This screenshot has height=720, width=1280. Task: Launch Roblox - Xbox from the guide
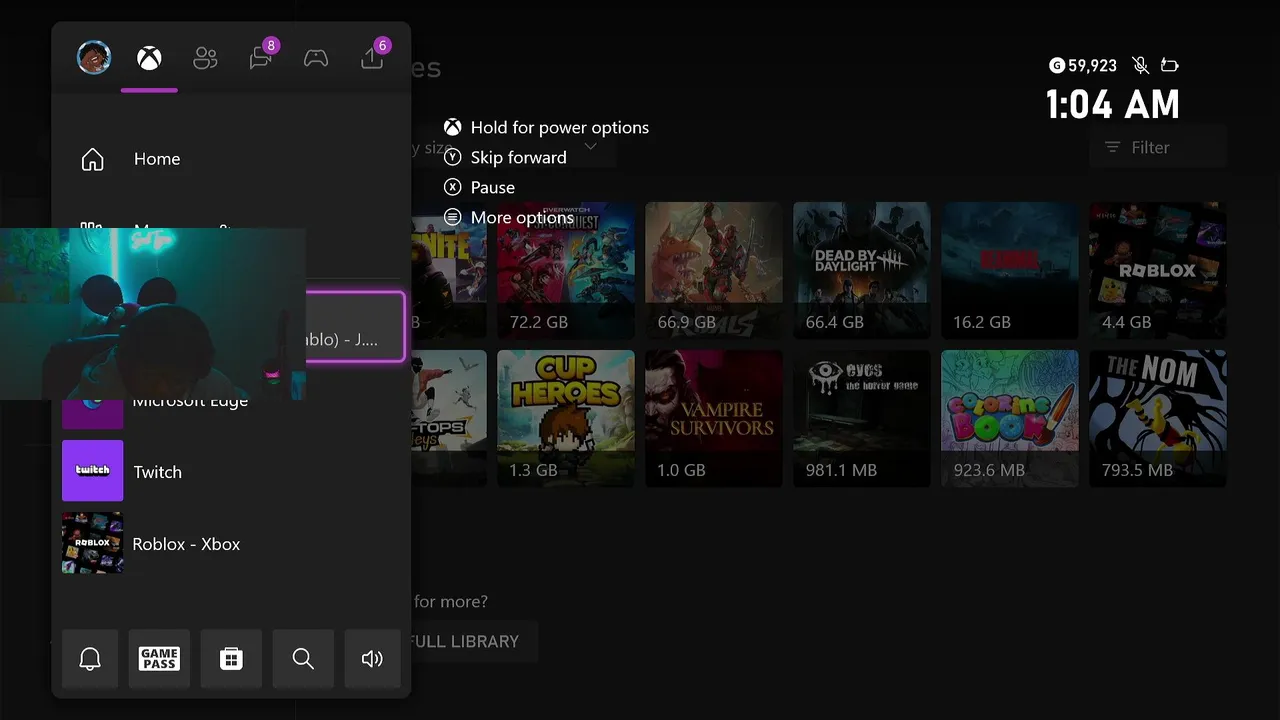point(231,543)
